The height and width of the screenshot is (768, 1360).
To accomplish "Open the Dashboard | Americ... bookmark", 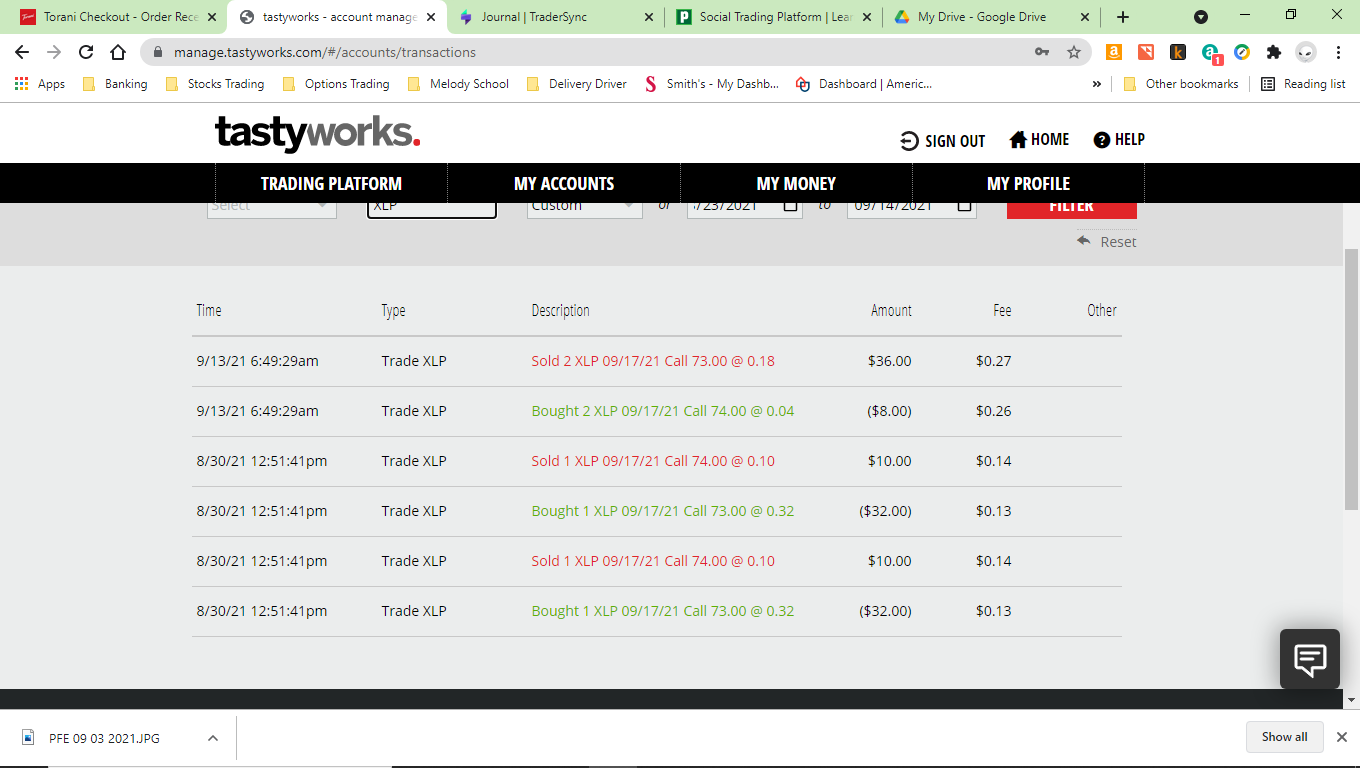I will click(864, 84).
